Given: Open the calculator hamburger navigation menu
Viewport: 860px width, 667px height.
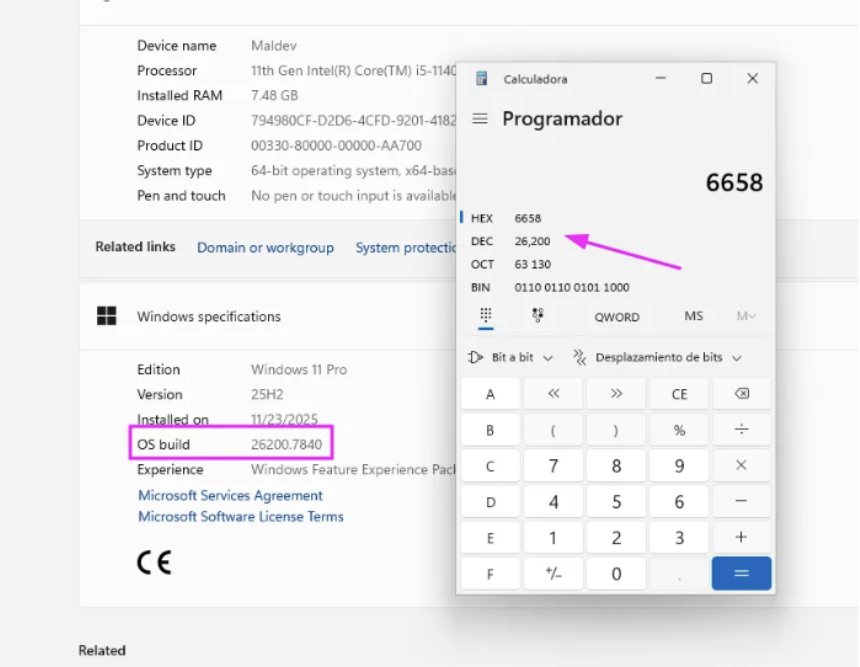Looking at the screenshot, I should (x=480, y=119).
